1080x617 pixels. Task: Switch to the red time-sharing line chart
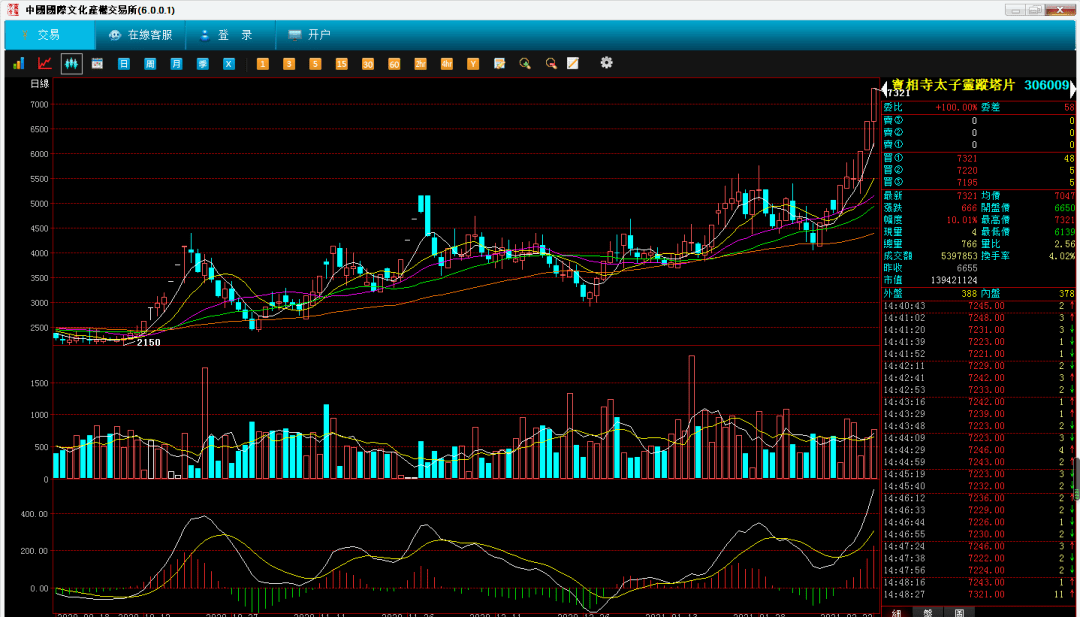coord(44,63)
